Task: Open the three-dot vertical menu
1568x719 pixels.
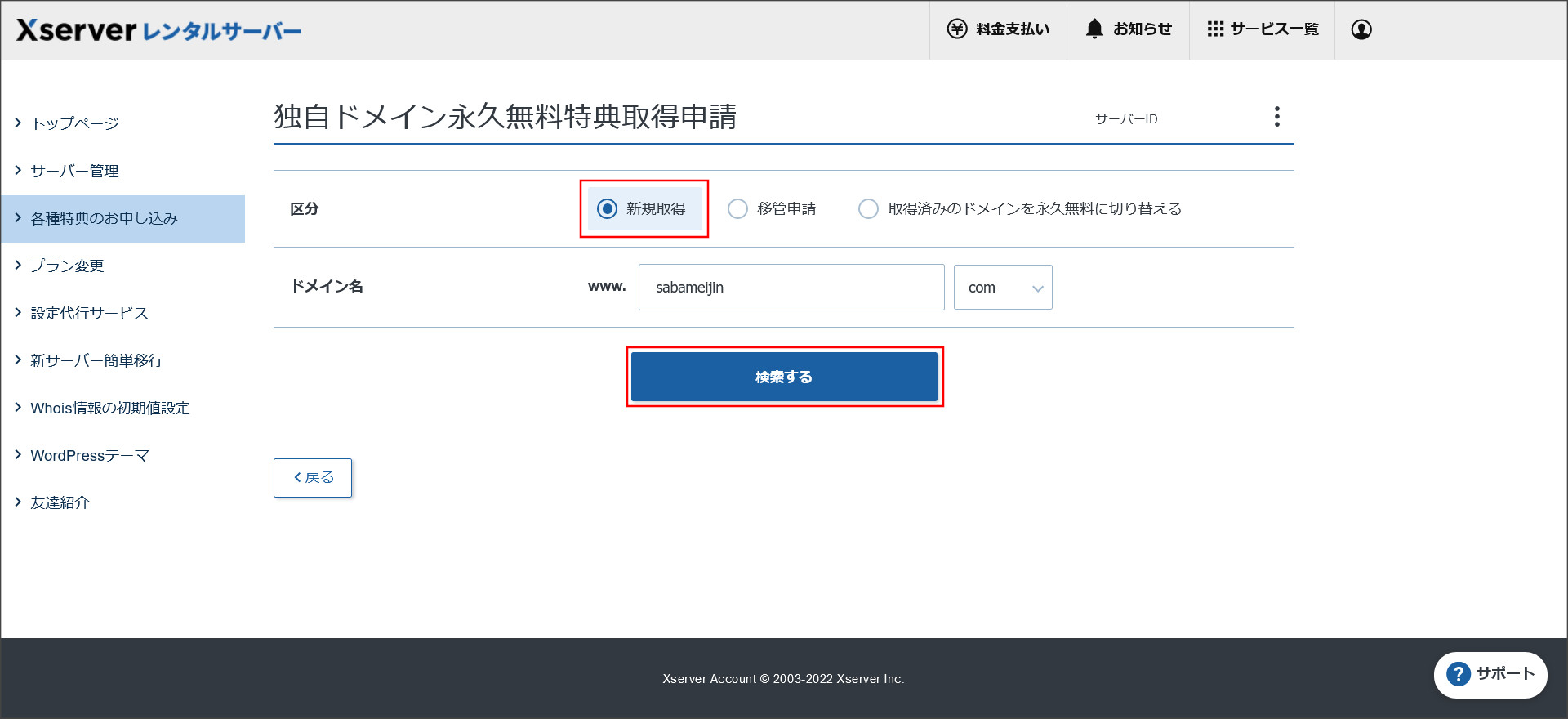Action: (1277, 116)
